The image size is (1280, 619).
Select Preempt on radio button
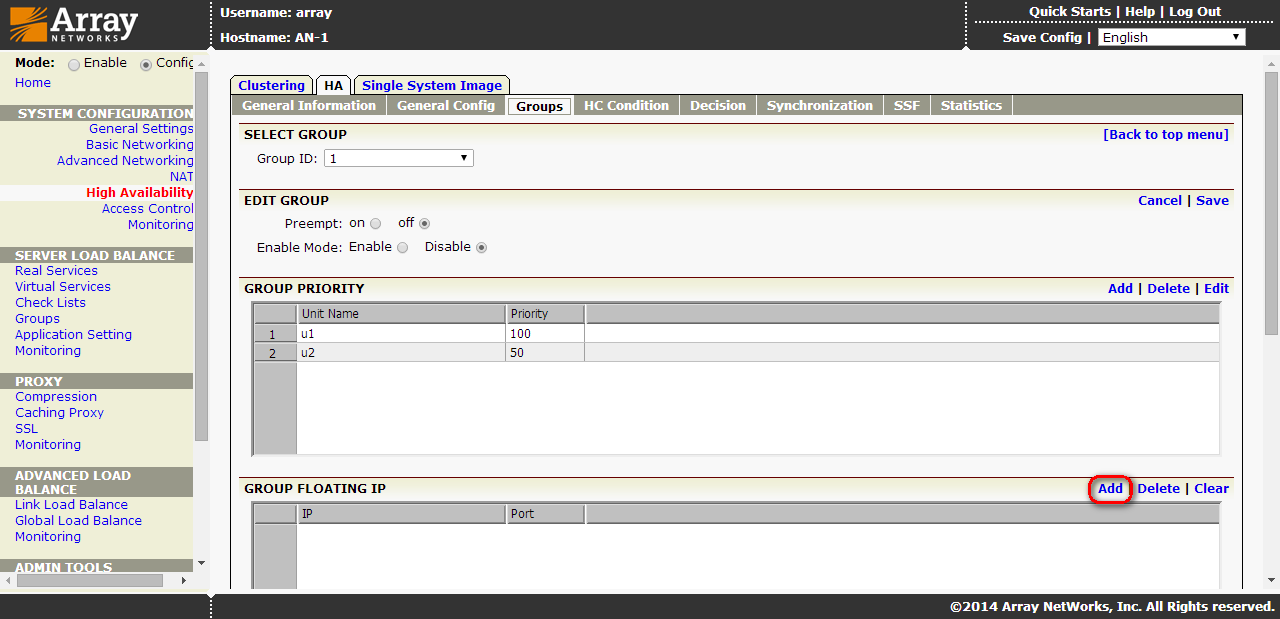[376, 224]
